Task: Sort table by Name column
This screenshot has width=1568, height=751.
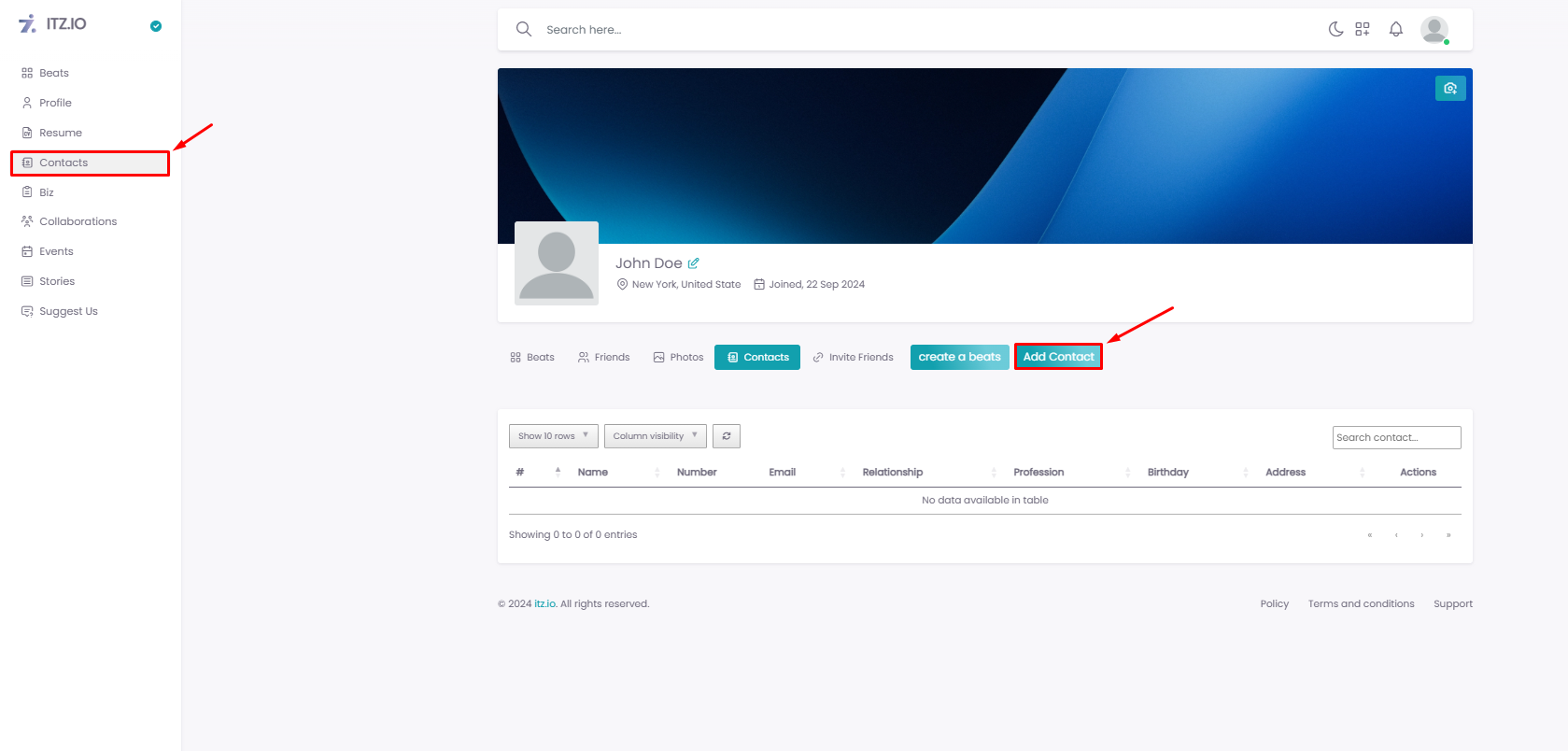Action: (x=593, y=473)
